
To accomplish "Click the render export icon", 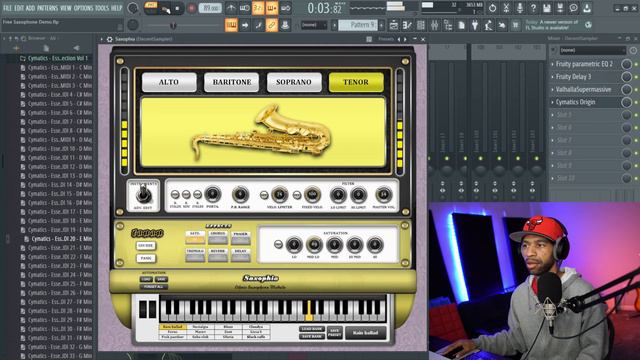I will (x=560, y=8).
